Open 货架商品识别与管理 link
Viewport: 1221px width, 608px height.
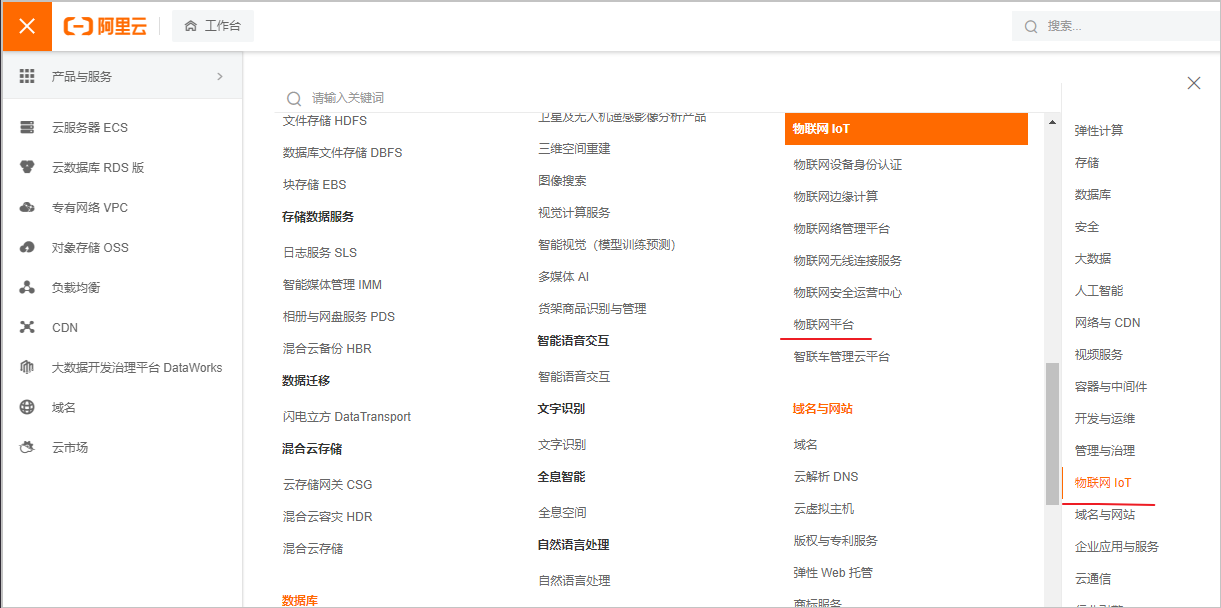(x=593, y=308)
